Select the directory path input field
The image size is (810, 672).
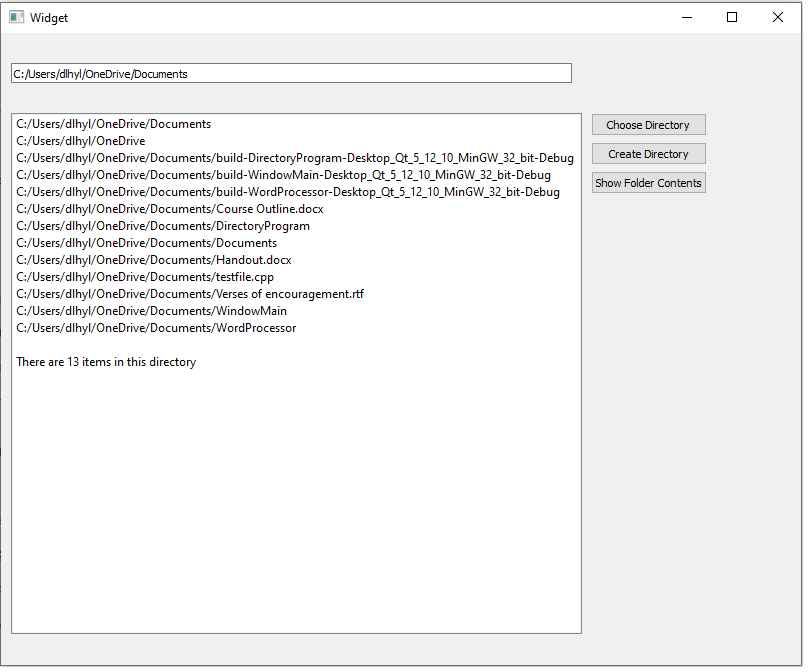pos(290,73)
